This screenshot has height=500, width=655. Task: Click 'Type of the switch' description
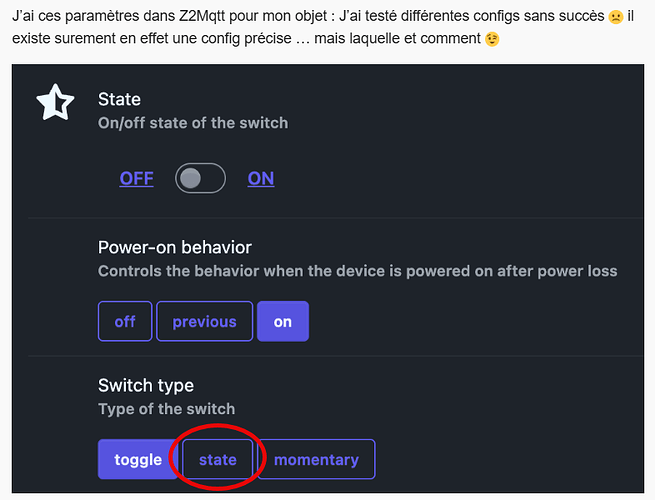166,409
